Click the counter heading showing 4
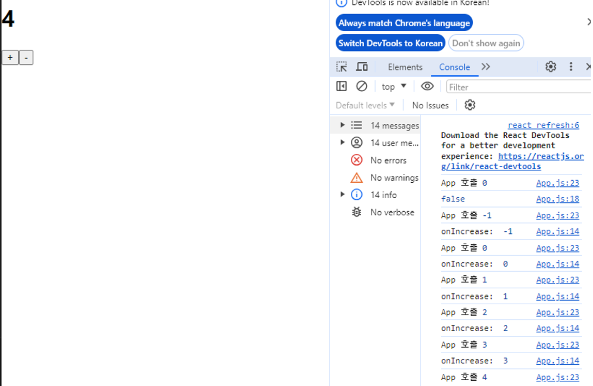The width and height of the screenshot is (593, 386). (x=8, y=19)
